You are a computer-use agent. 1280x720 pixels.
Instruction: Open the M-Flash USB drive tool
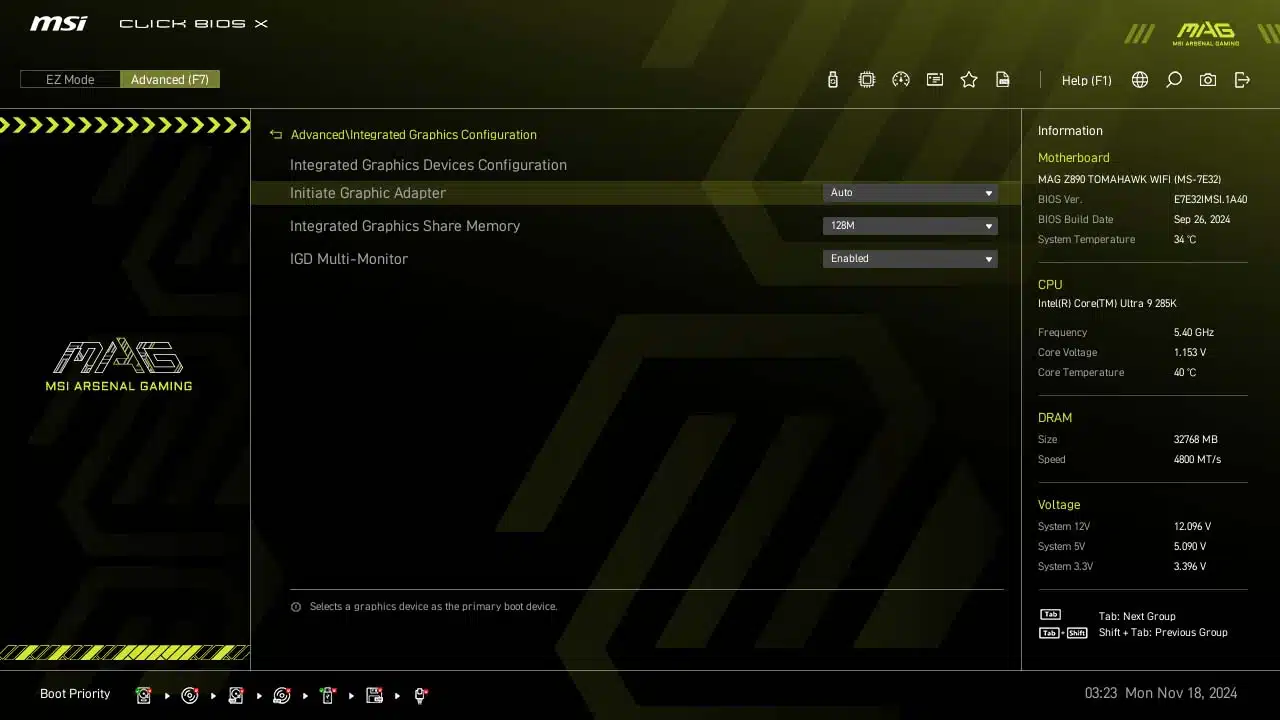point(832,80)
